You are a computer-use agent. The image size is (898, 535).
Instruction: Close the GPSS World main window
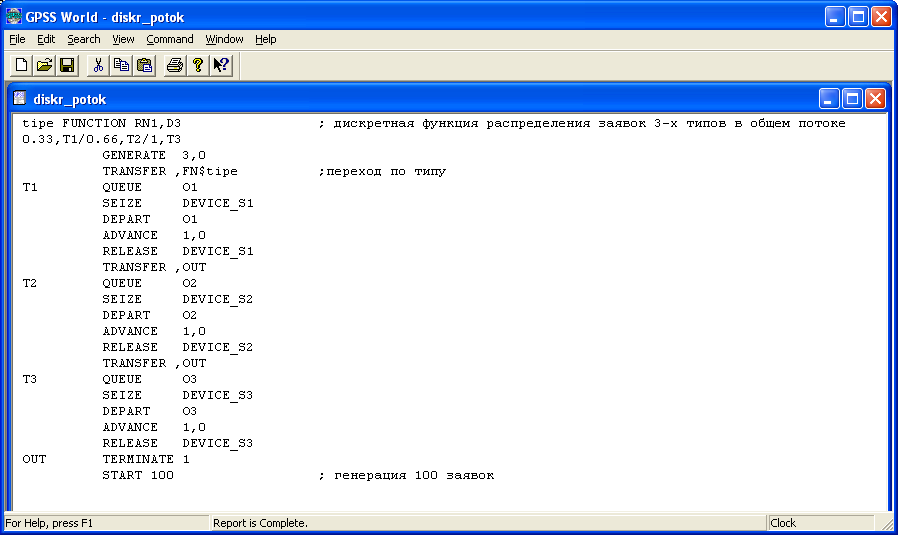pos(881,17)
